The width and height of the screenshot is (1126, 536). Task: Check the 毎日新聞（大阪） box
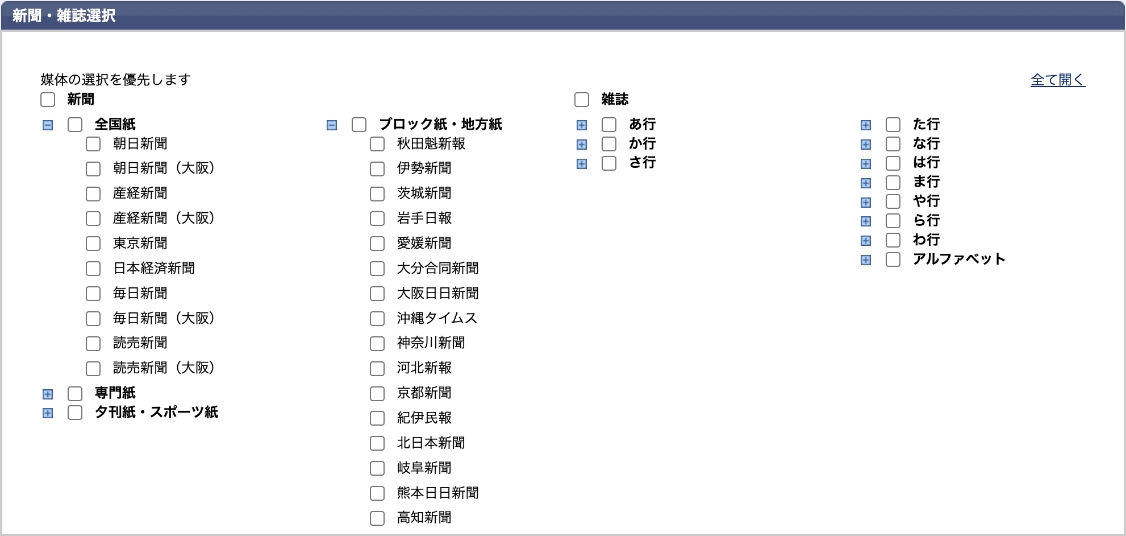tap(93, 318)
